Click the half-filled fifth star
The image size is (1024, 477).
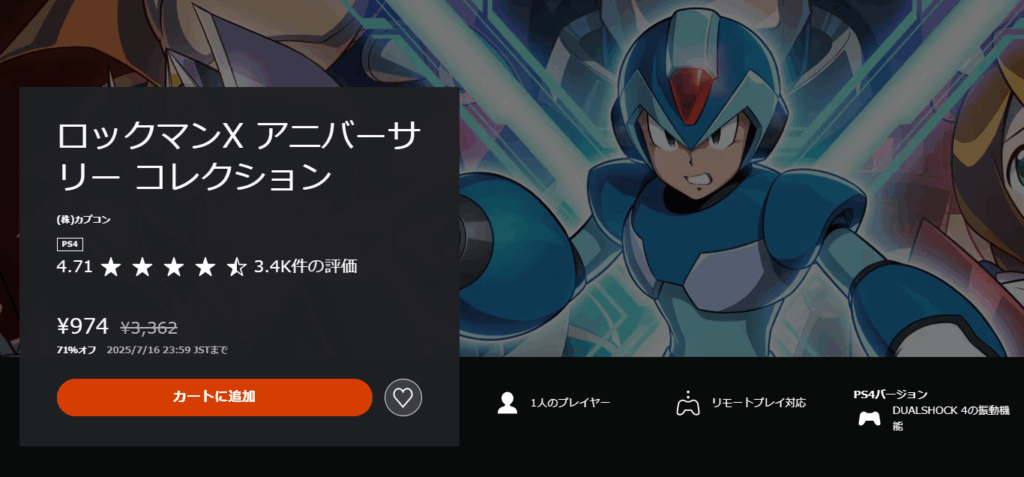(x=236, y=267)
